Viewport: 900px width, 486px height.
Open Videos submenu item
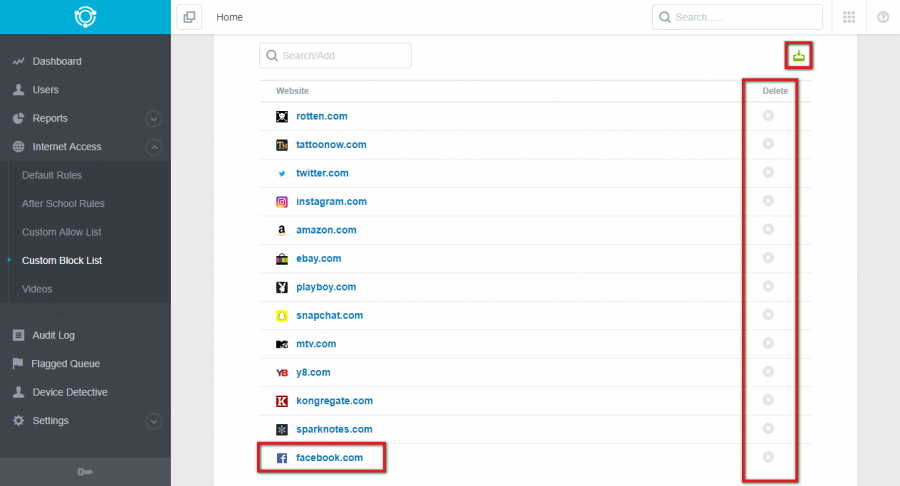37,289
